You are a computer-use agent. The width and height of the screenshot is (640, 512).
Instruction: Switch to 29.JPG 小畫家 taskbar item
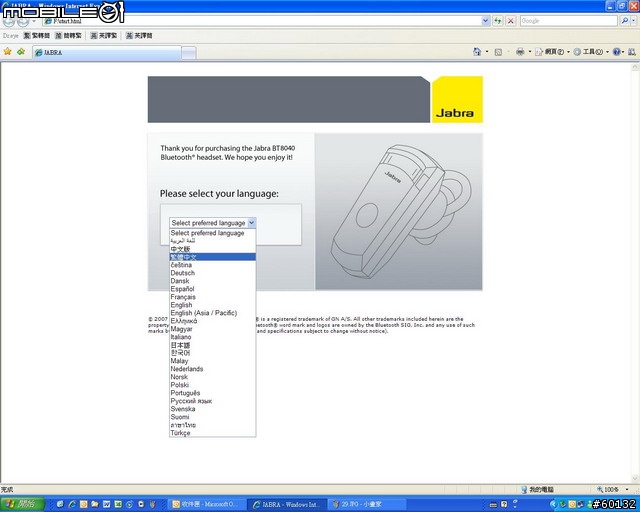367,505
